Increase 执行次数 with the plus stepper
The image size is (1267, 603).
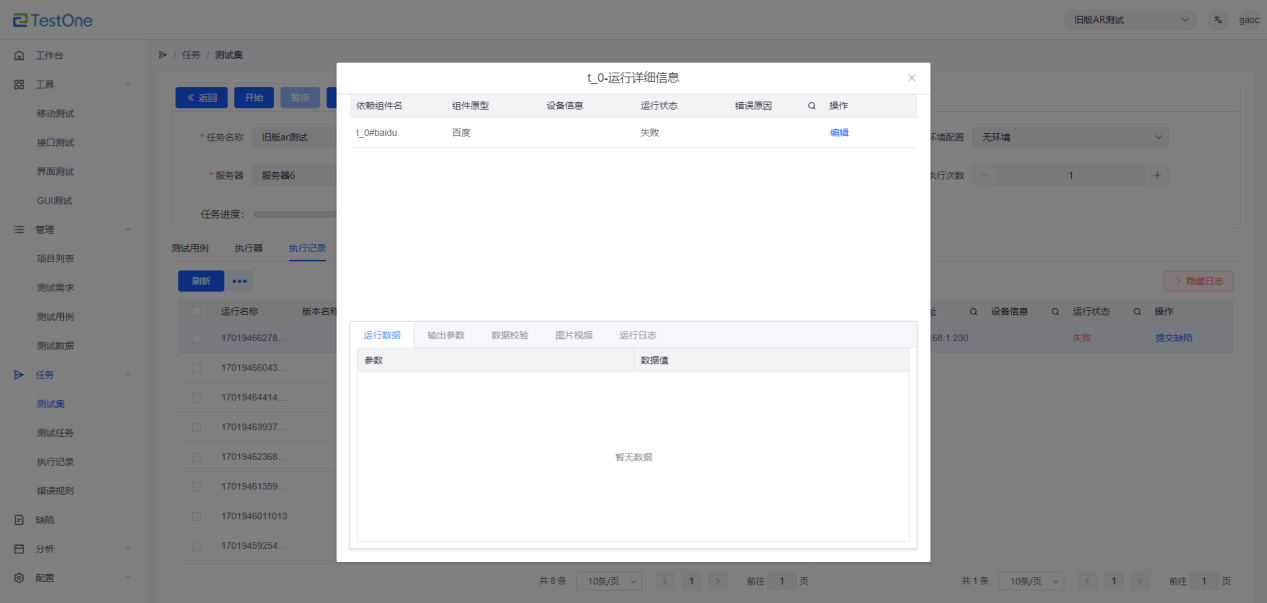[1157, 175]
